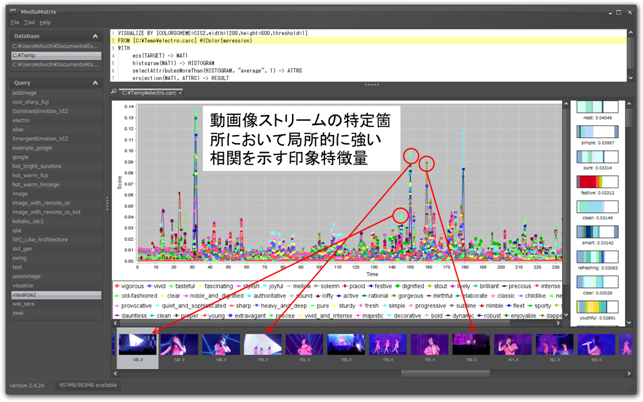
Task: Select the thumbnail labeled 145.0
Action: pos(137,345)
